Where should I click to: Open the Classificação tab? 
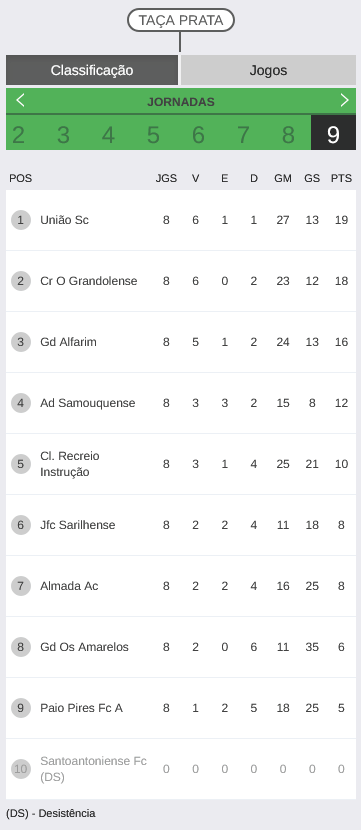point(92,70)
